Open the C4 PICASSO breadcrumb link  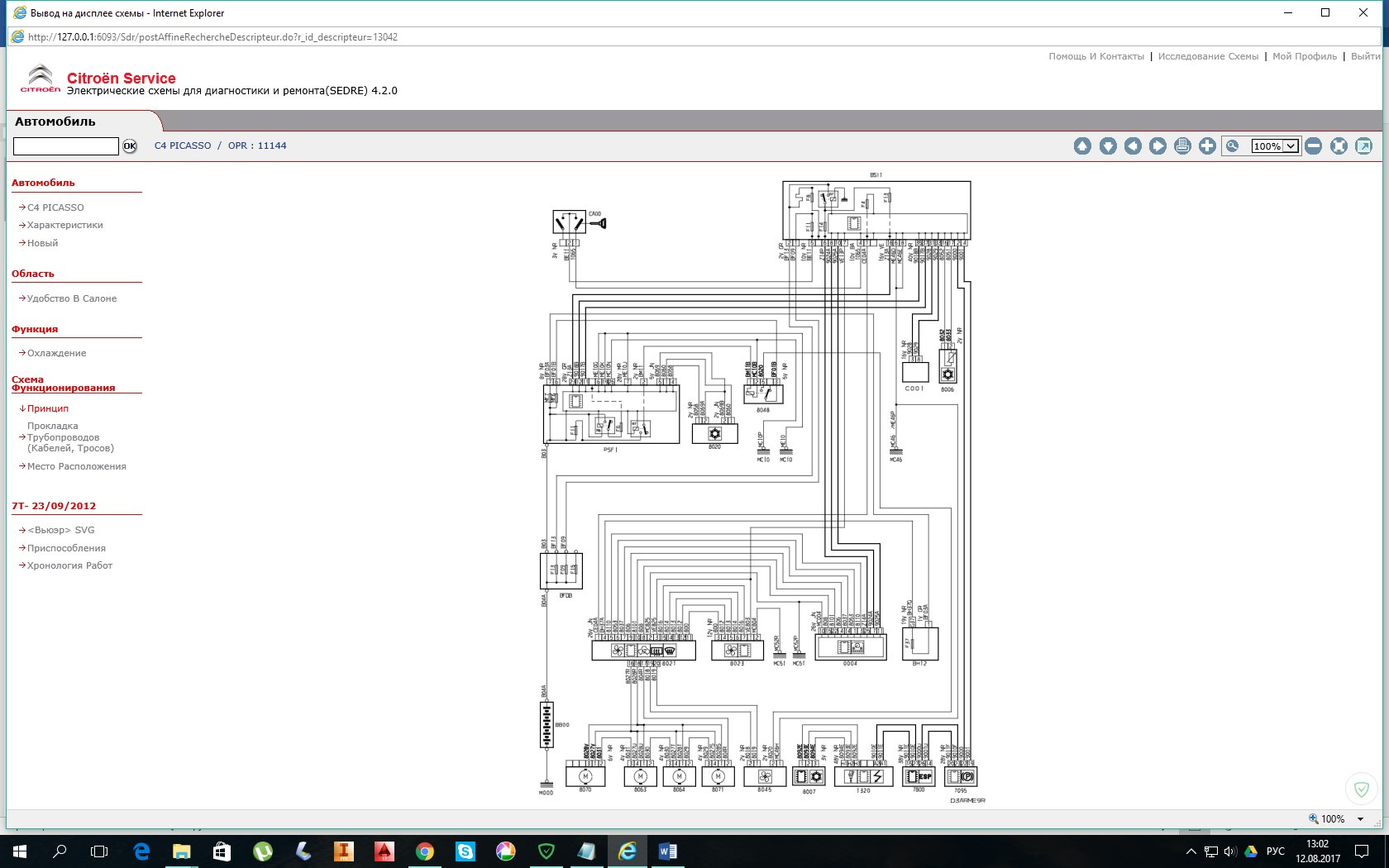pyautogui.click(x=183, y=145)
